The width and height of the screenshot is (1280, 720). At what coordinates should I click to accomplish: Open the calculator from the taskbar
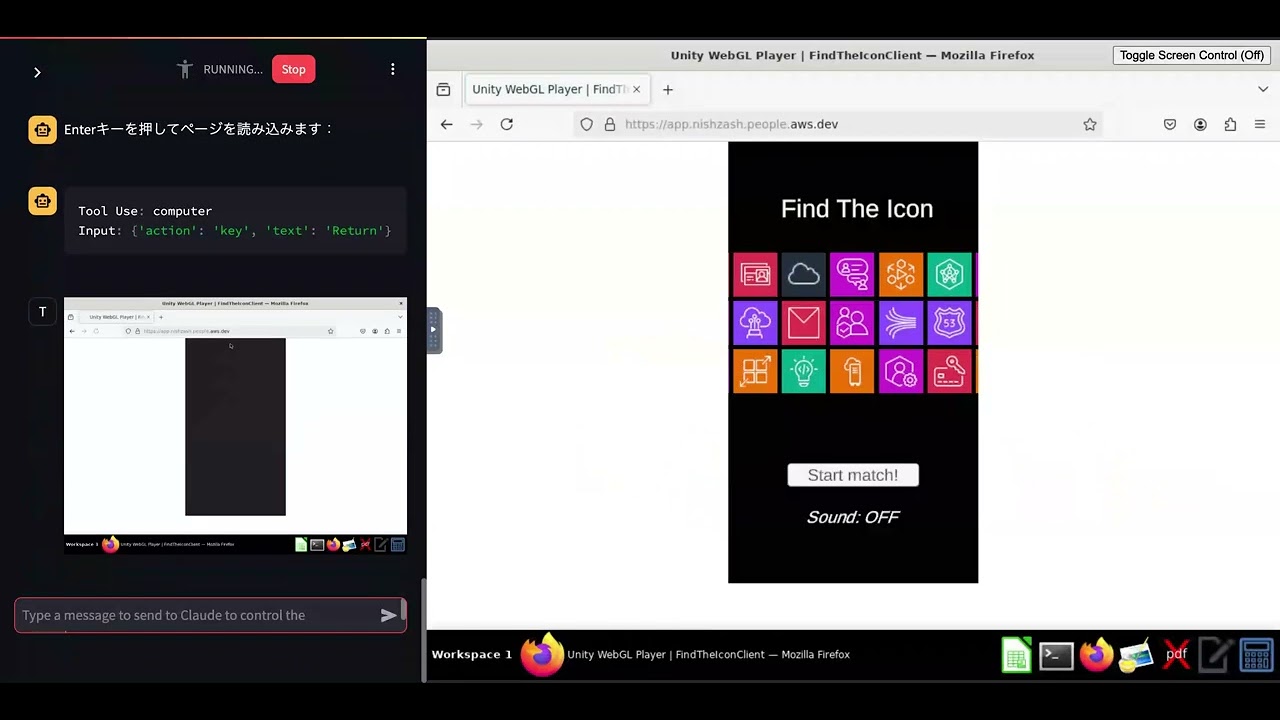point(1256,654)
